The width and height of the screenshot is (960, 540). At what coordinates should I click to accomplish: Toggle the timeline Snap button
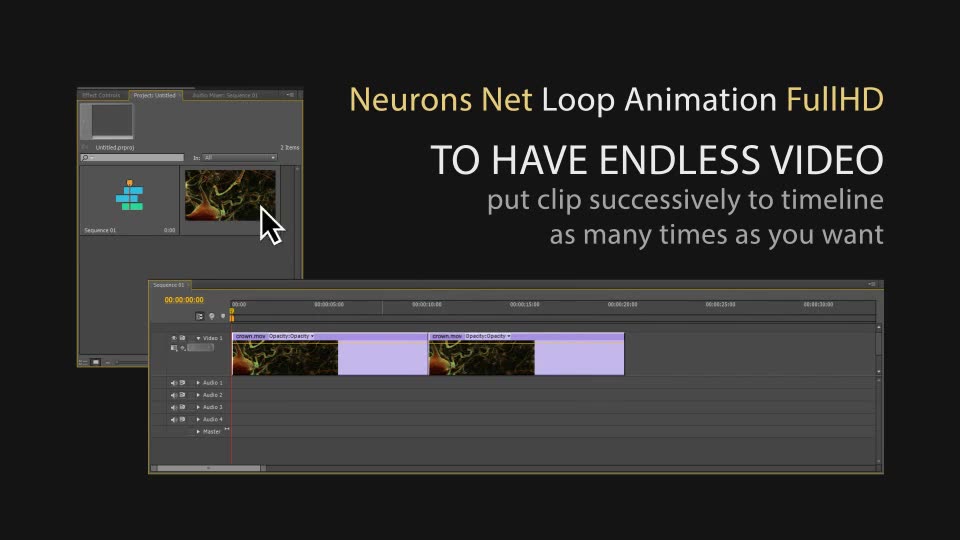click(x=200, y=316)
